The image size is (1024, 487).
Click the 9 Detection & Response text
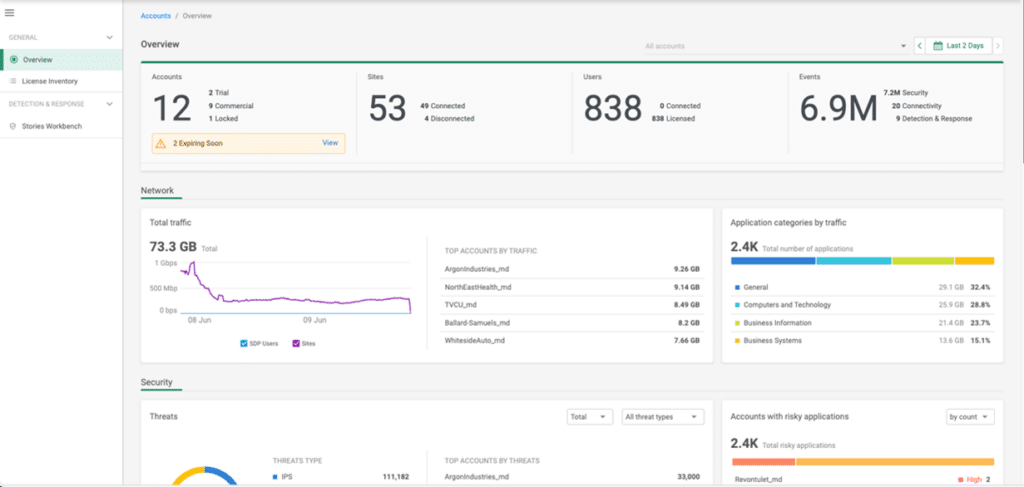[934, 119]
